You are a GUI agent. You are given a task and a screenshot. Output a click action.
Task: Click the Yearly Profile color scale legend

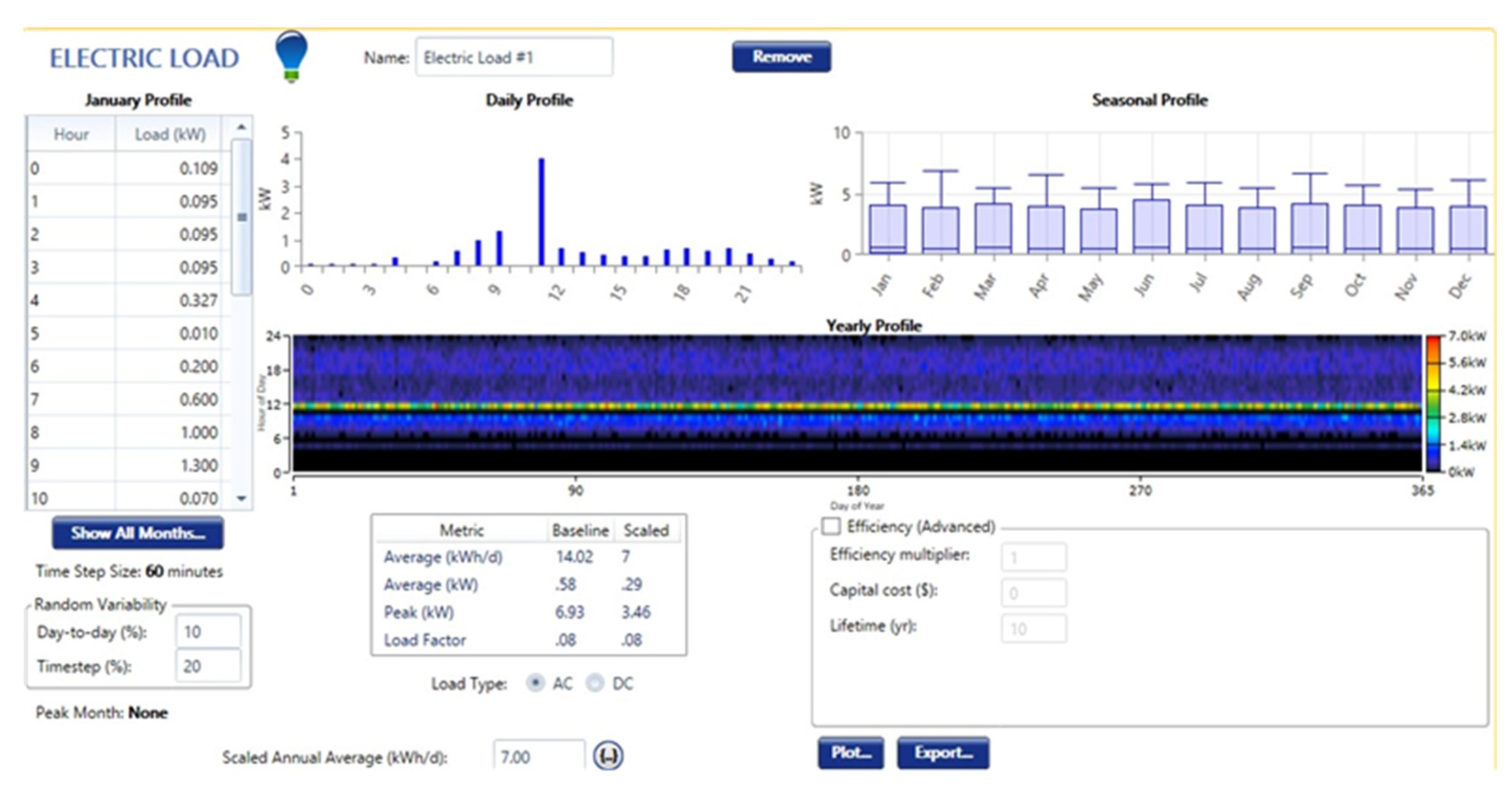click(x=1433, y=404)
